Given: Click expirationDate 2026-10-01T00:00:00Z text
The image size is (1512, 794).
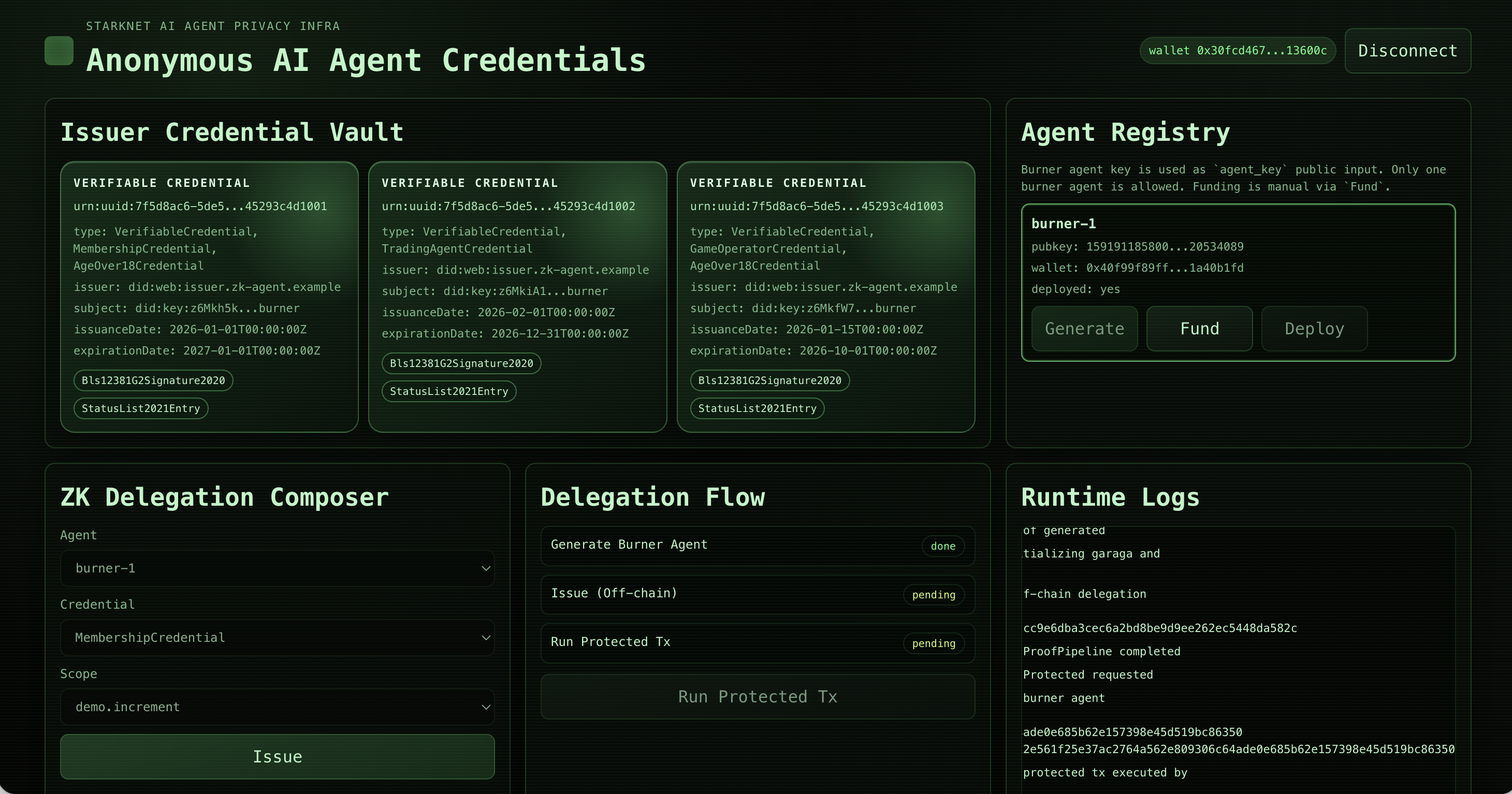Looking at the screenshot, I should coord(813,350).
